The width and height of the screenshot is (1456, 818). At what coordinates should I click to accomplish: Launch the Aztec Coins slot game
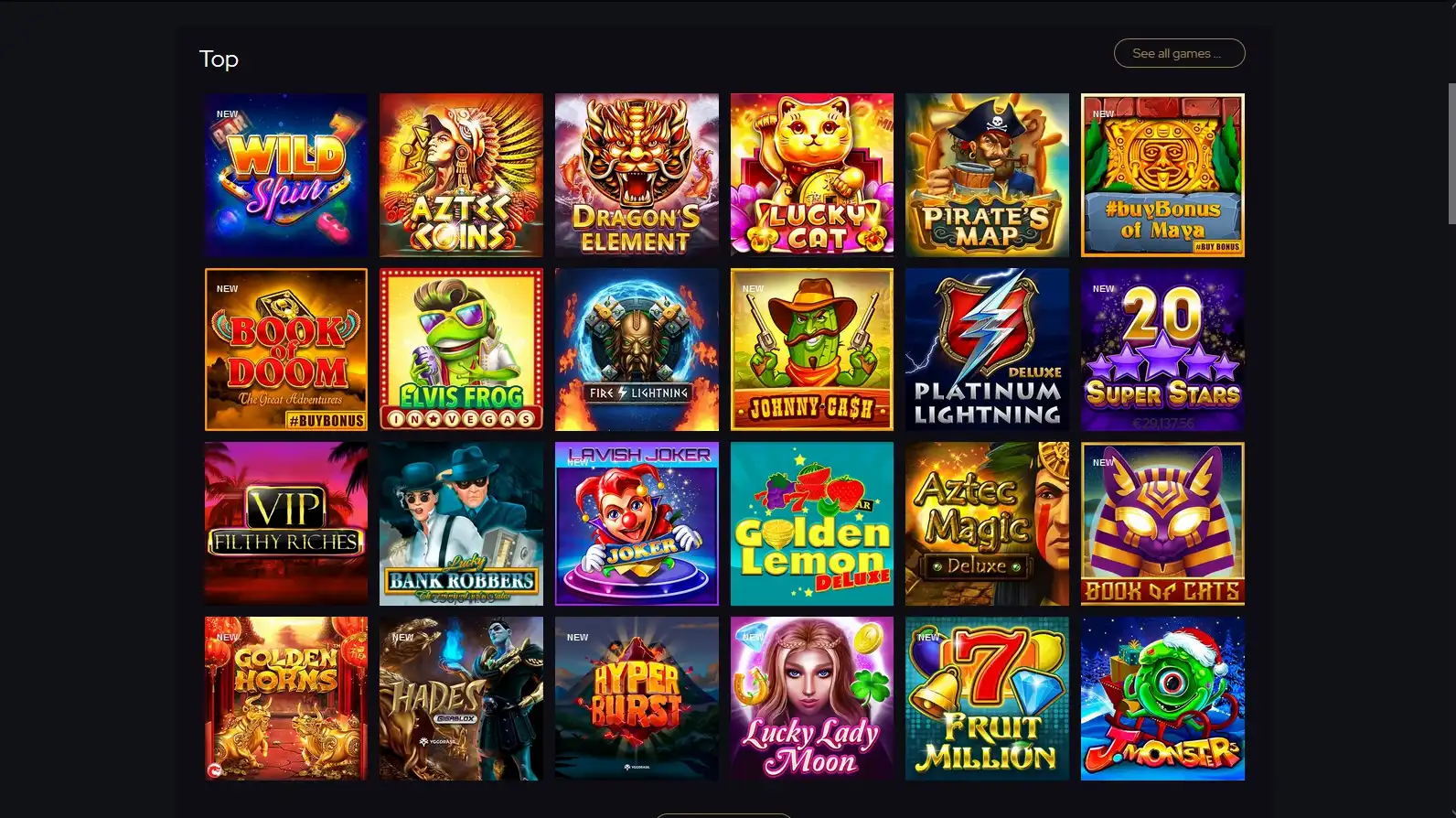point(461,175)
